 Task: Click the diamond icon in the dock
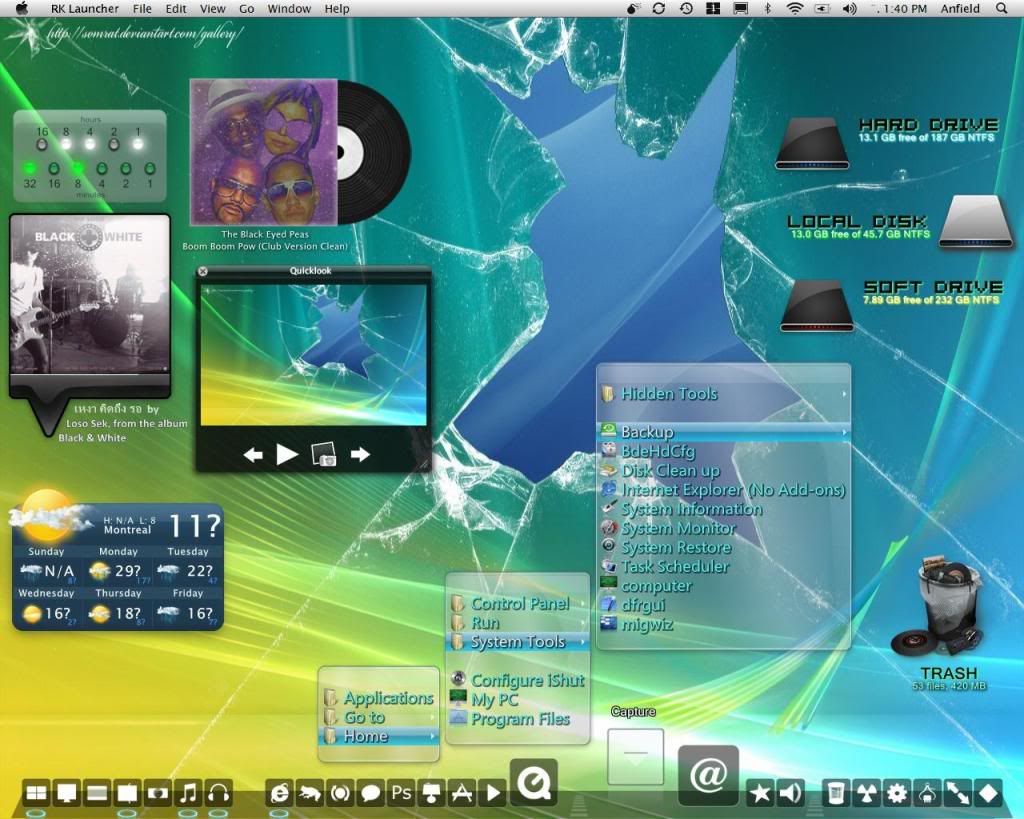[x=988, y=793]
